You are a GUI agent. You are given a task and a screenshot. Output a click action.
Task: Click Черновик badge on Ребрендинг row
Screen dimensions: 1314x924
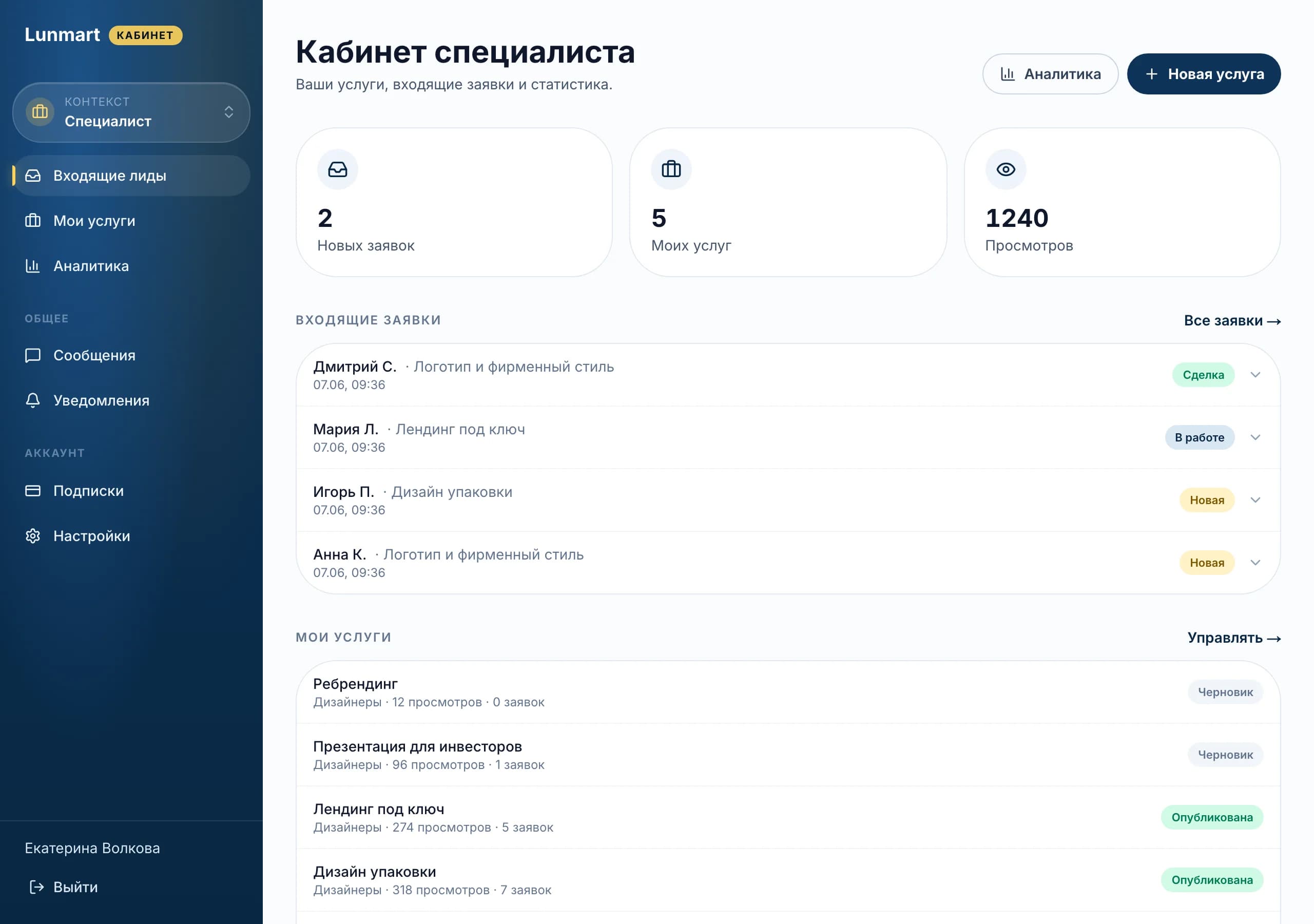coord(1225,692)
